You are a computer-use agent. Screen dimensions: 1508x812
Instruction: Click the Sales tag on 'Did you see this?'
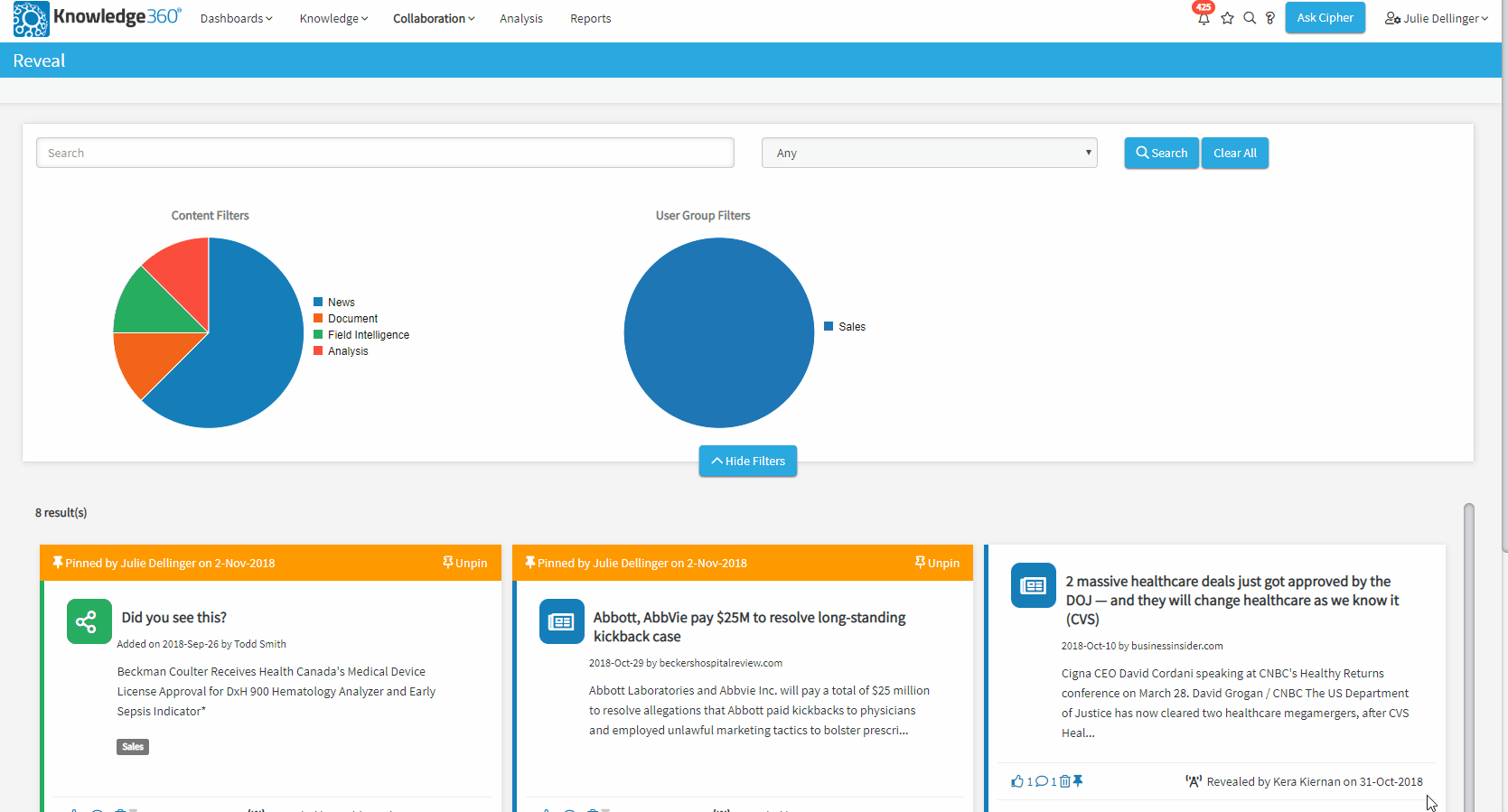pos(133,747)
